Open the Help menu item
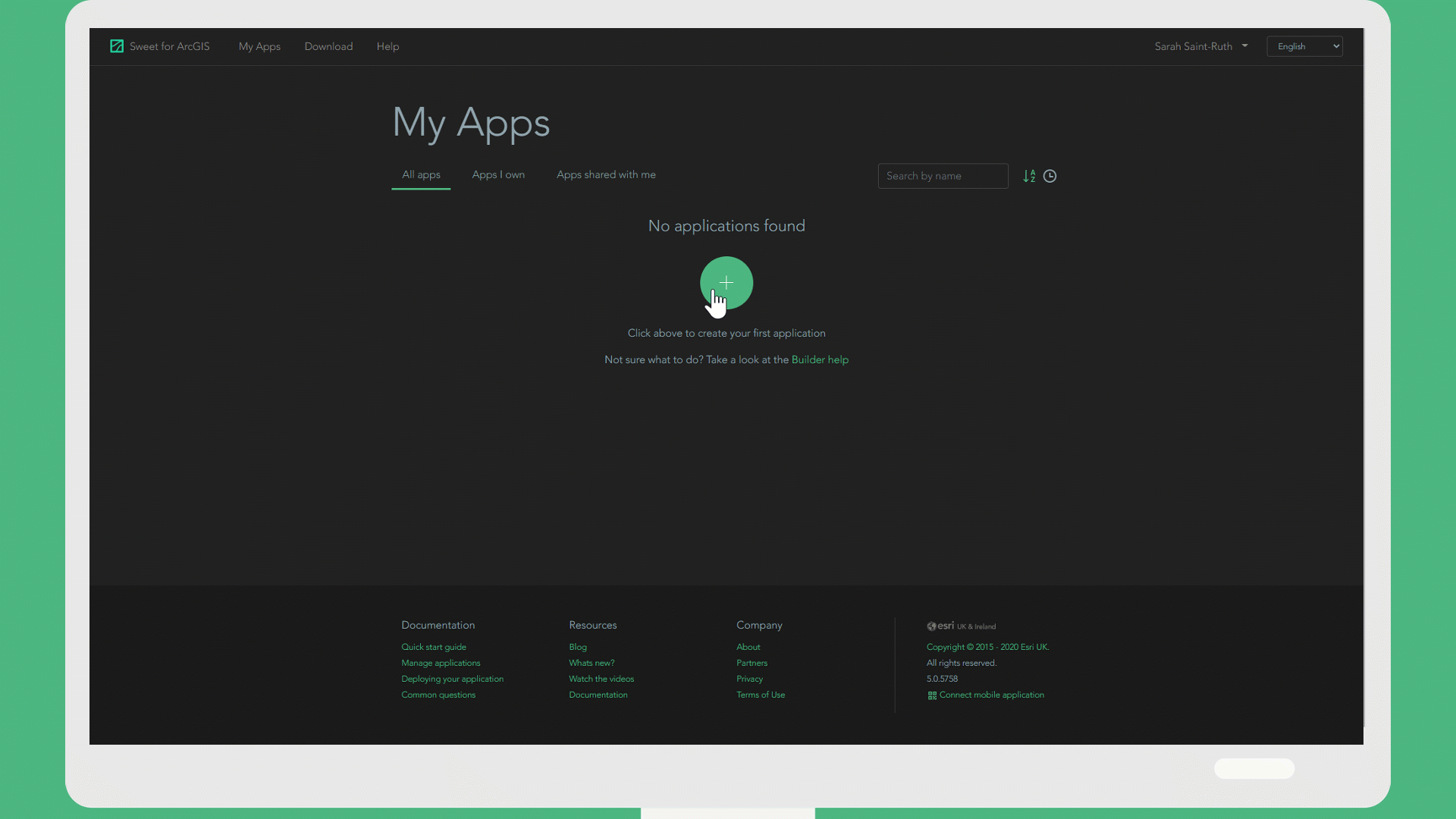 [388, 46]
